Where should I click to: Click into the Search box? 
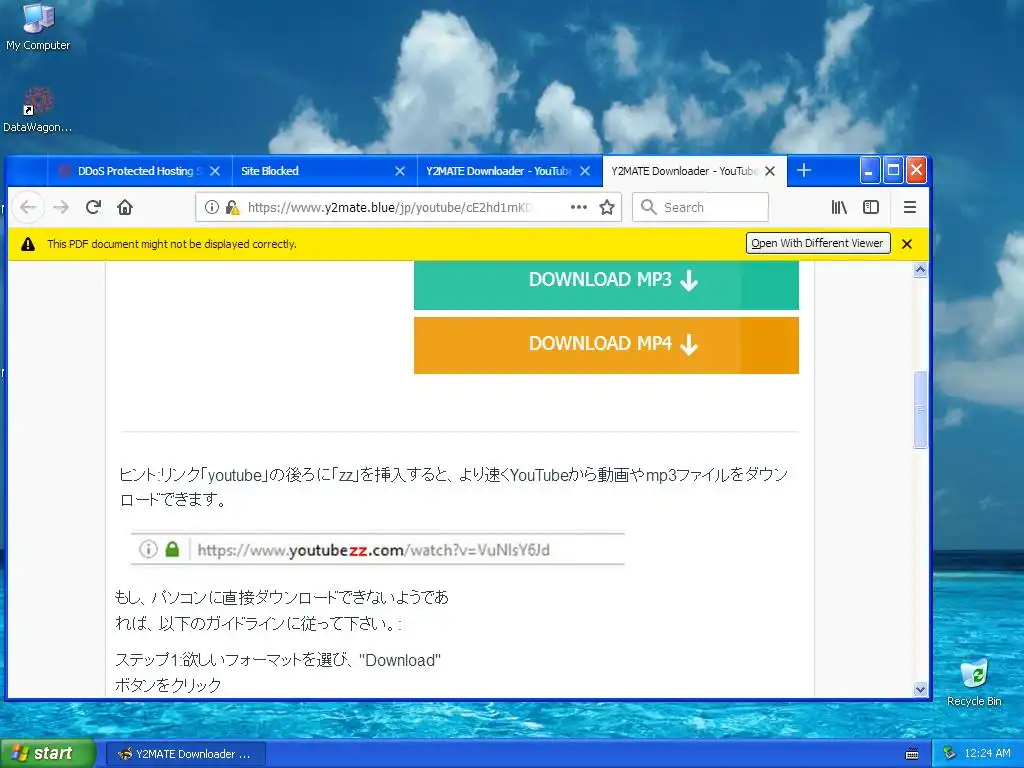(x=701, y=208)
